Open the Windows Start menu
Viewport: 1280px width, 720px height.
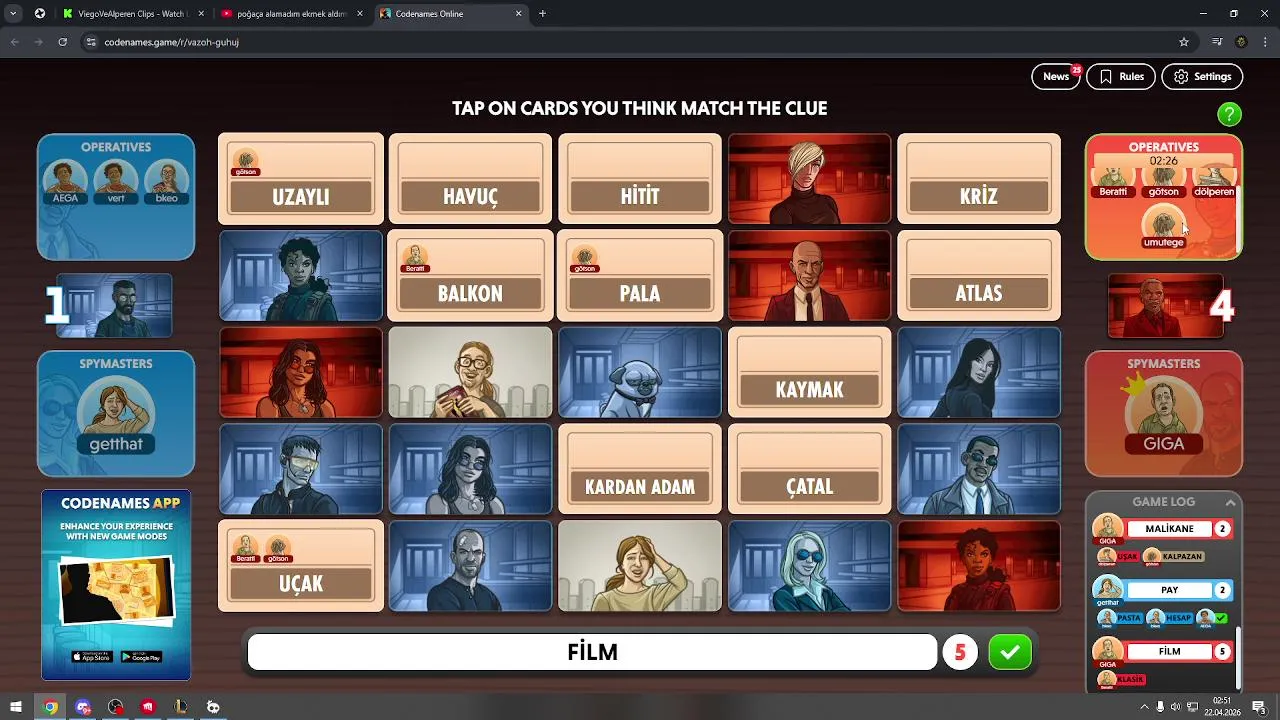coord(16,707)
